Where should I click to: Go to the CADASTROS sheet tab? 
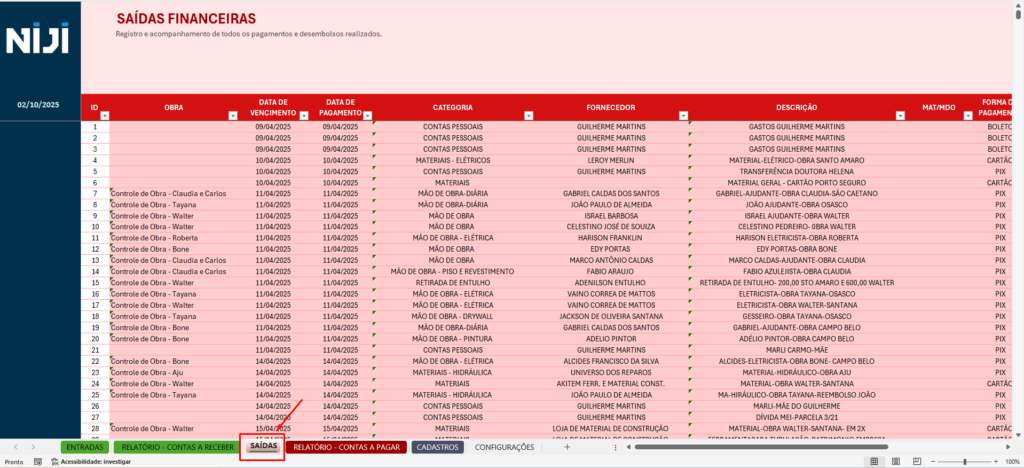[x=436, y=447]
